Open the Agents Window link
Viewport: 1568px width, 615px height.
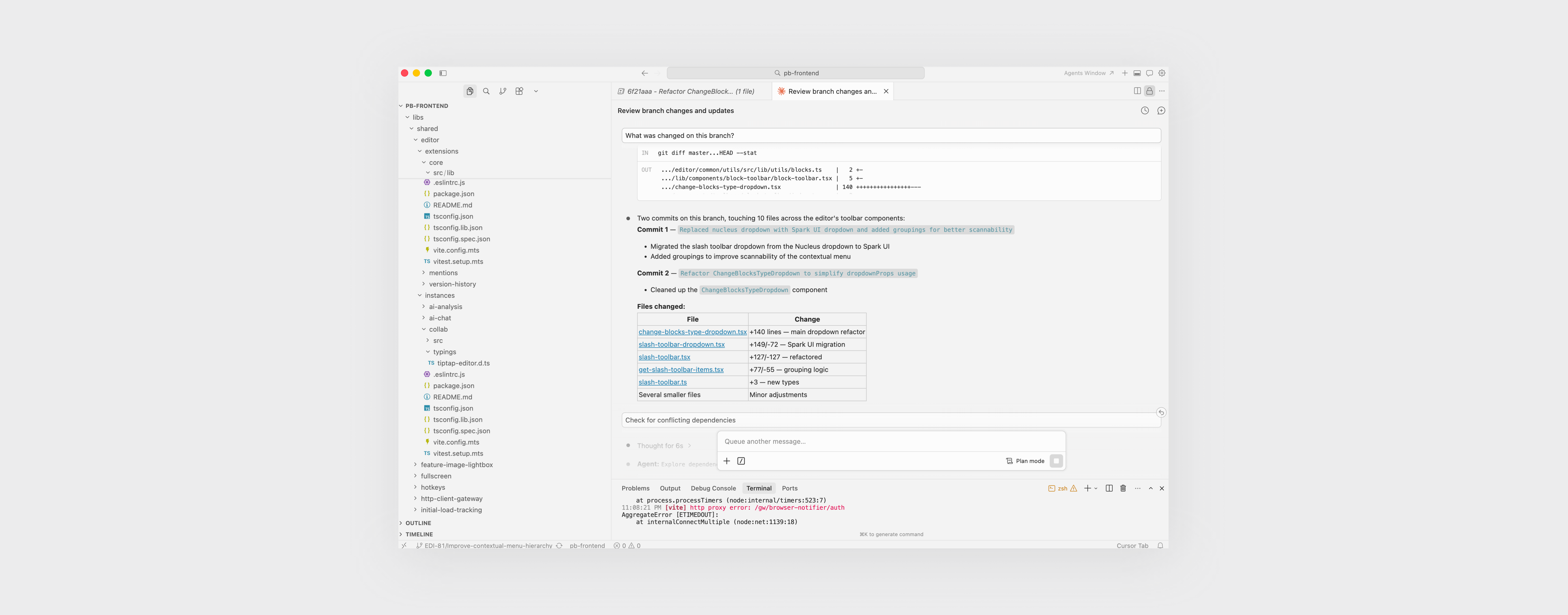[1088, 73]
